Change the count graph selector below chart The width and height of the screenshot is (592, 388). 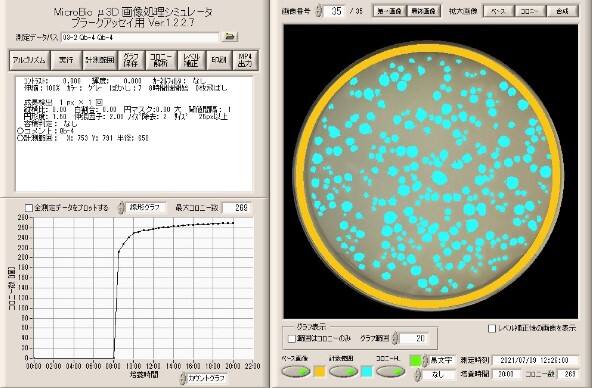[x=183, y=378]
